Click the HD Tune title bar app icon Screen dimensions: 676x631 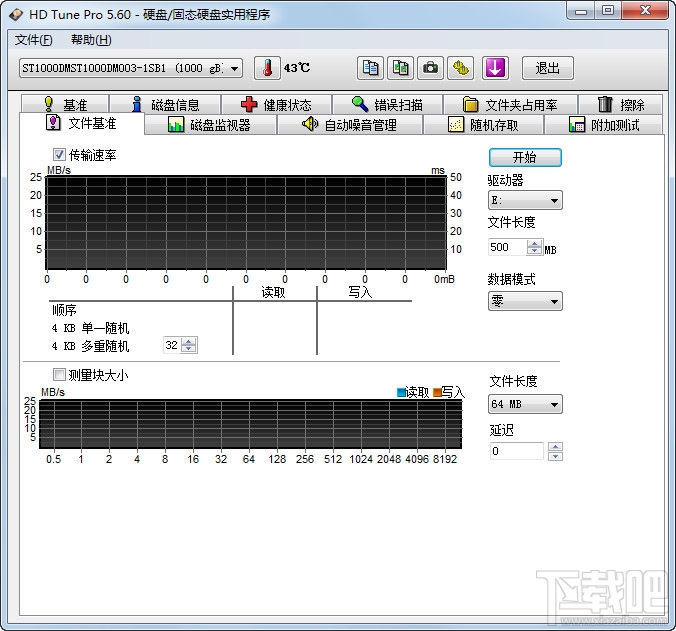16,15
